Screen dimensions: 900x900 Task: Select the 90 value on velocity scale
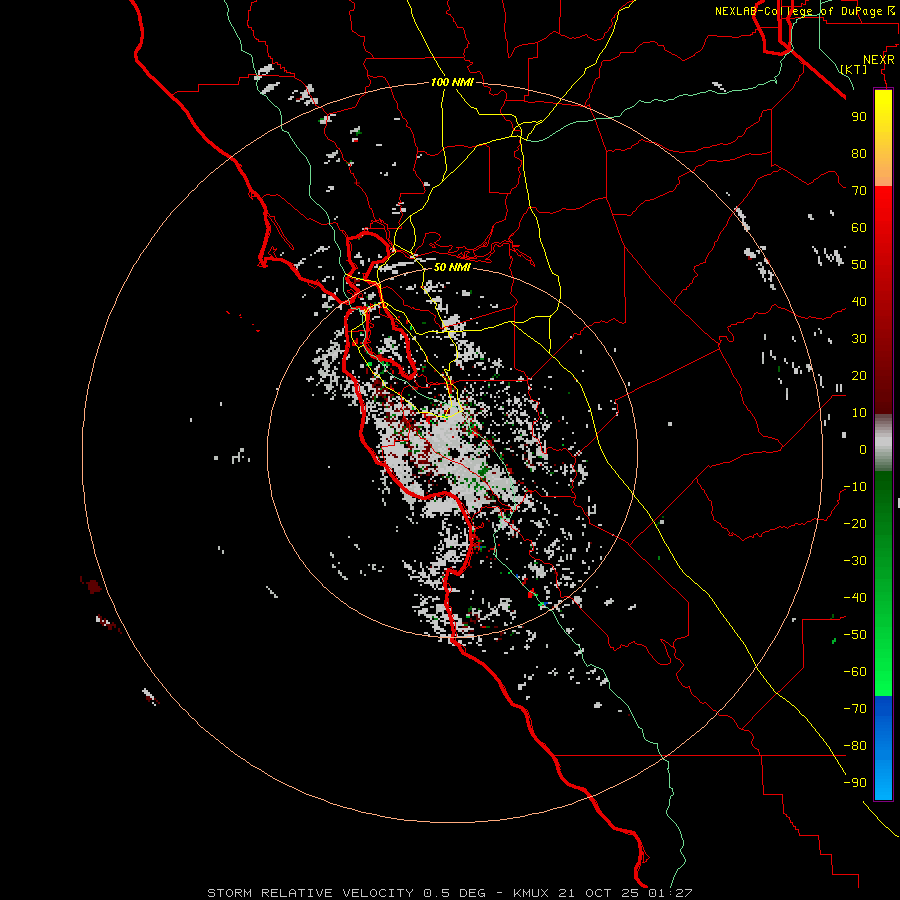coord(859,117)
